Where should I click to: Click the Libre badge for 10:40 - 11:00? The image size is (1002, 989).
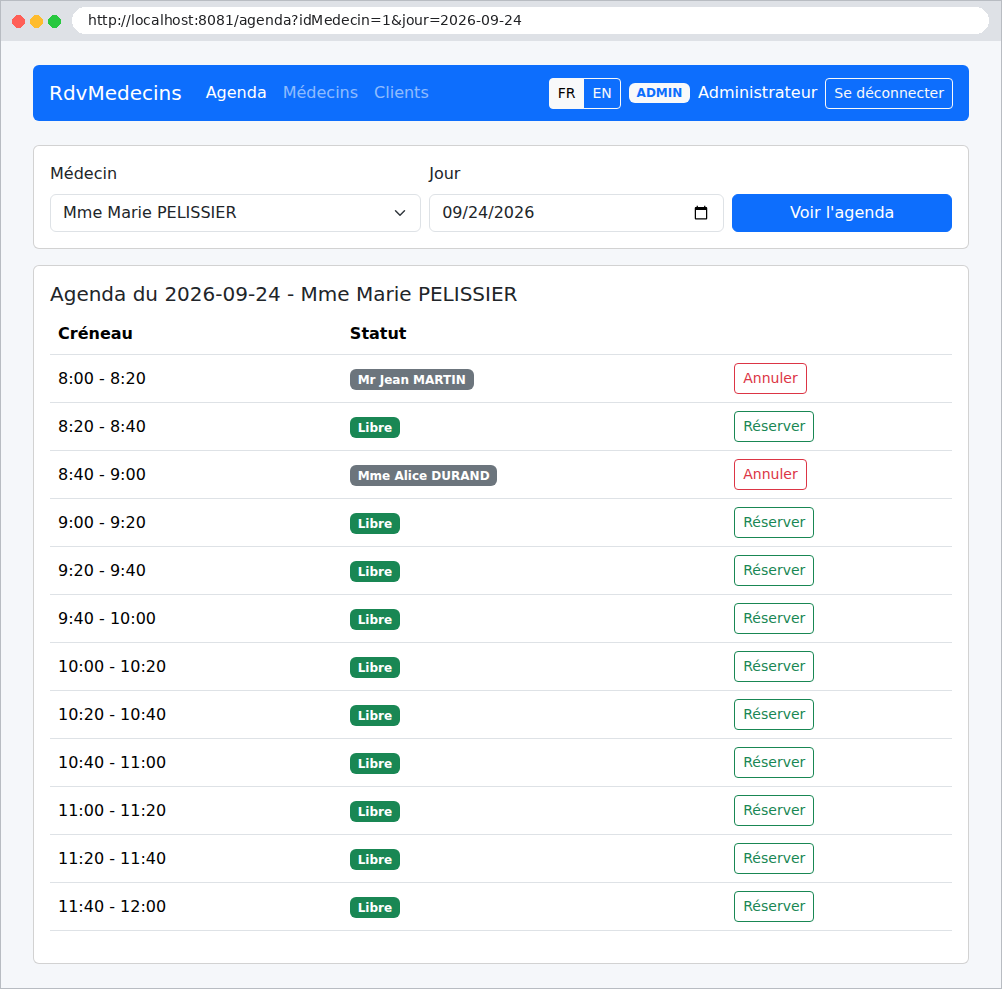pyautogui.click(x=374, y=763)
